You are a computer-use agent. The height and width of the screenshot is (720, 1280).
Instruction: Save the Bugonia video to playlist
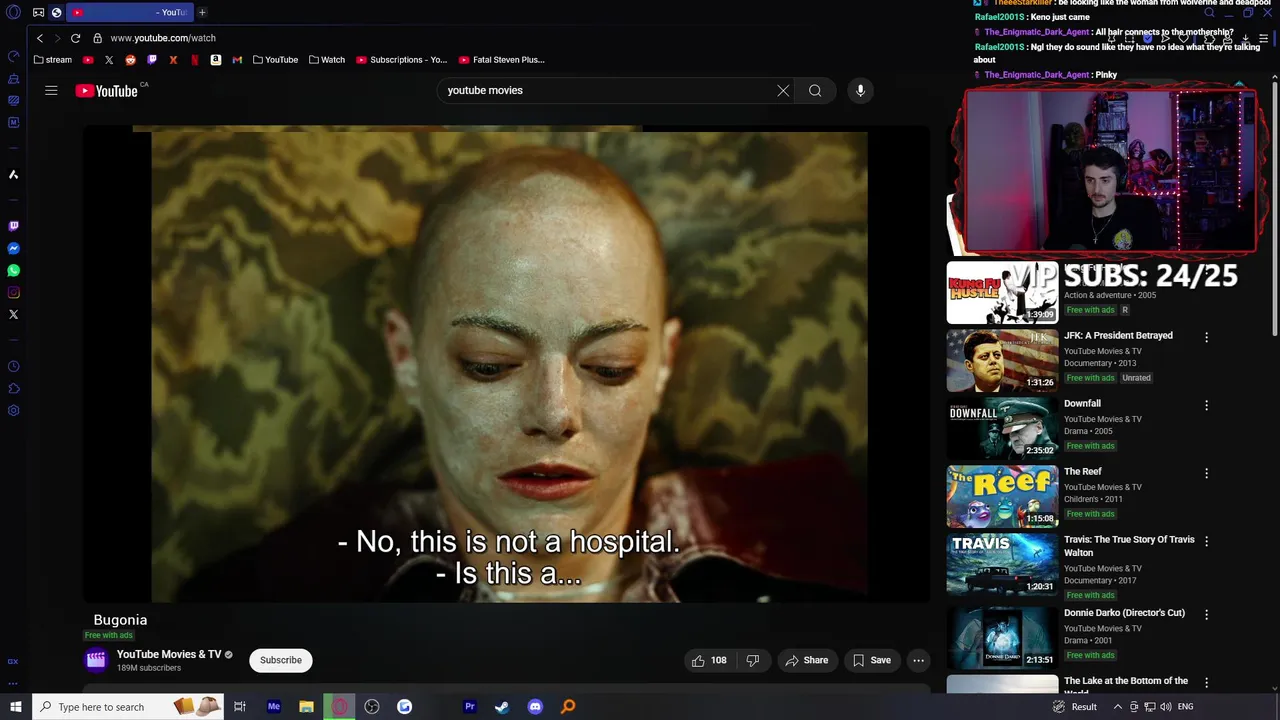(872, 660)
